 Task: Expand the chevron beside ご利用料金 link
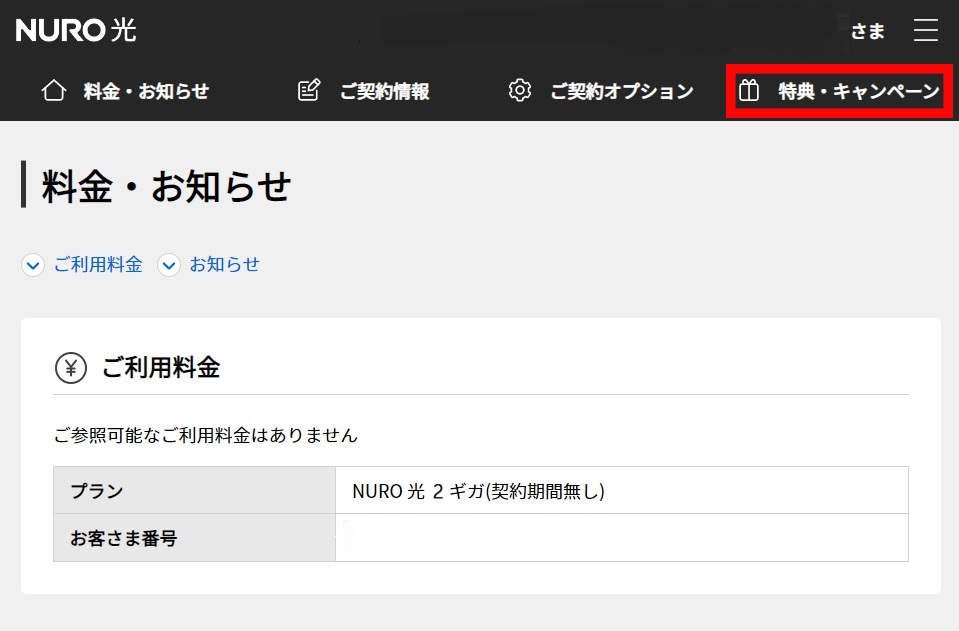[x=33, y=265]
